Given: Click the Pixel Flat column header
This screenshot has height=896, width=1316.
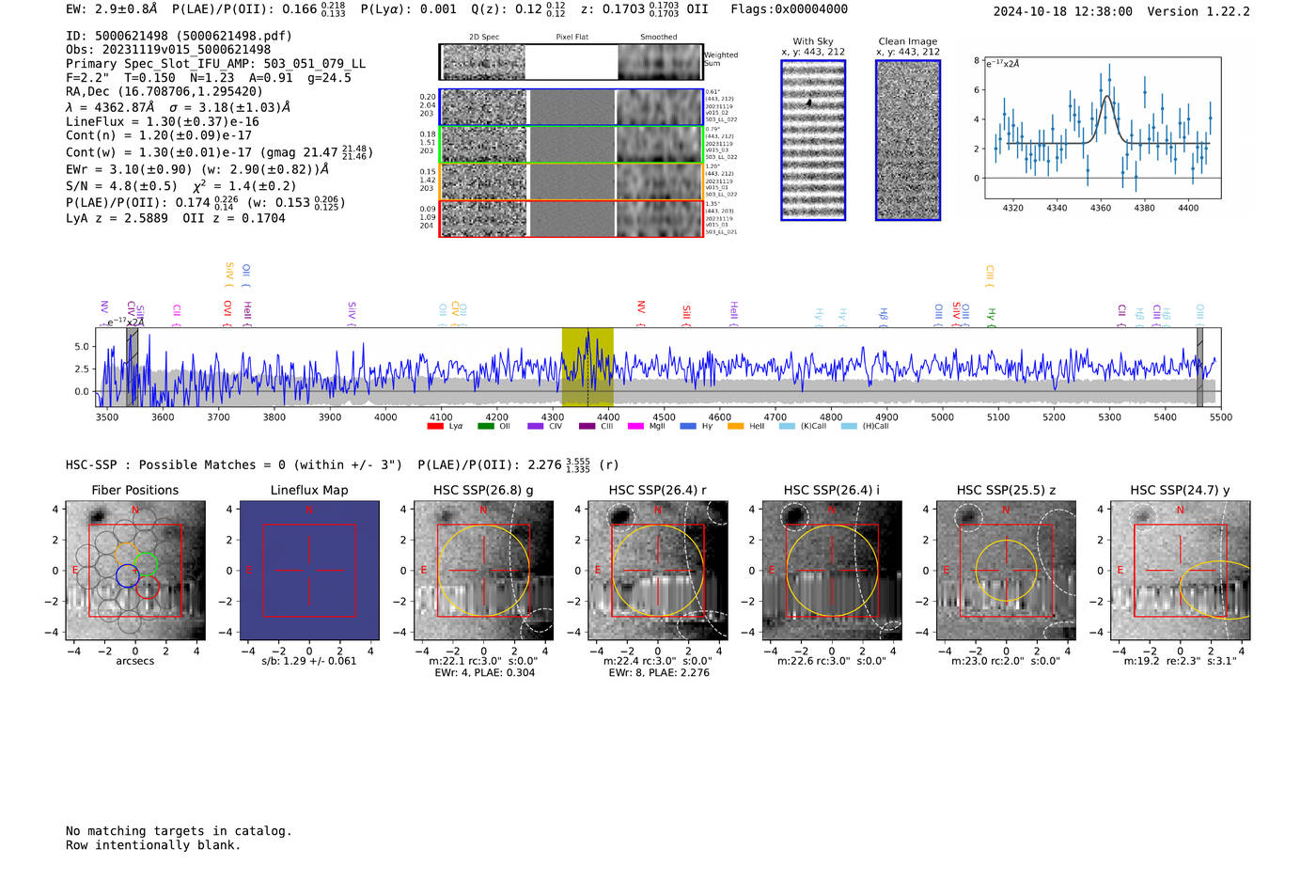Looking at the screenshot, I should click(x=572, y=38).
